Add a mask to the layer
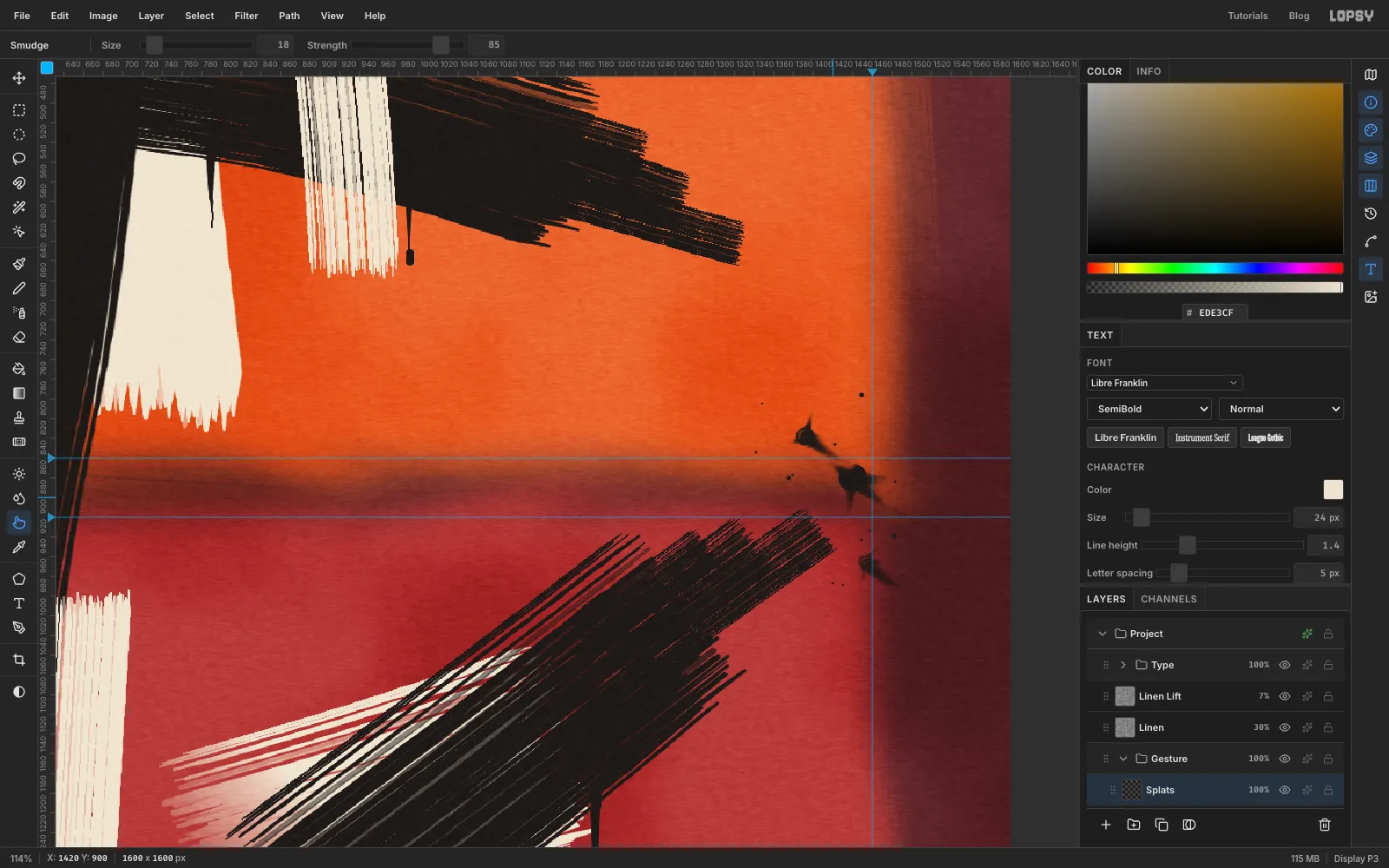Image resolution: width=1389 pixels, height=868 pixels. coord(1189,825)
